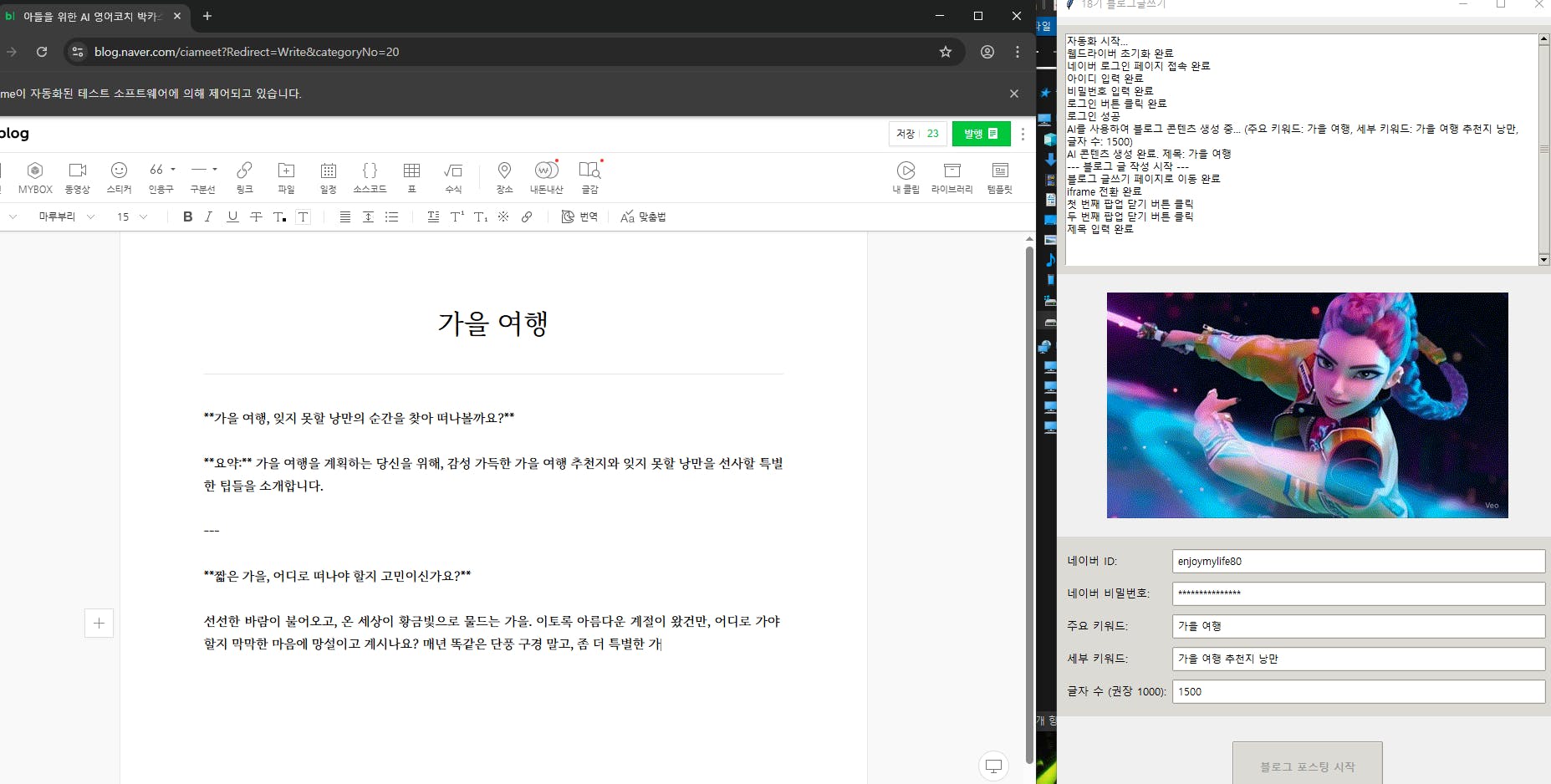The width and height of the screenshot is (1551, 784).
Task: Click the 글자 수 input field
Action: (1359, 691)
